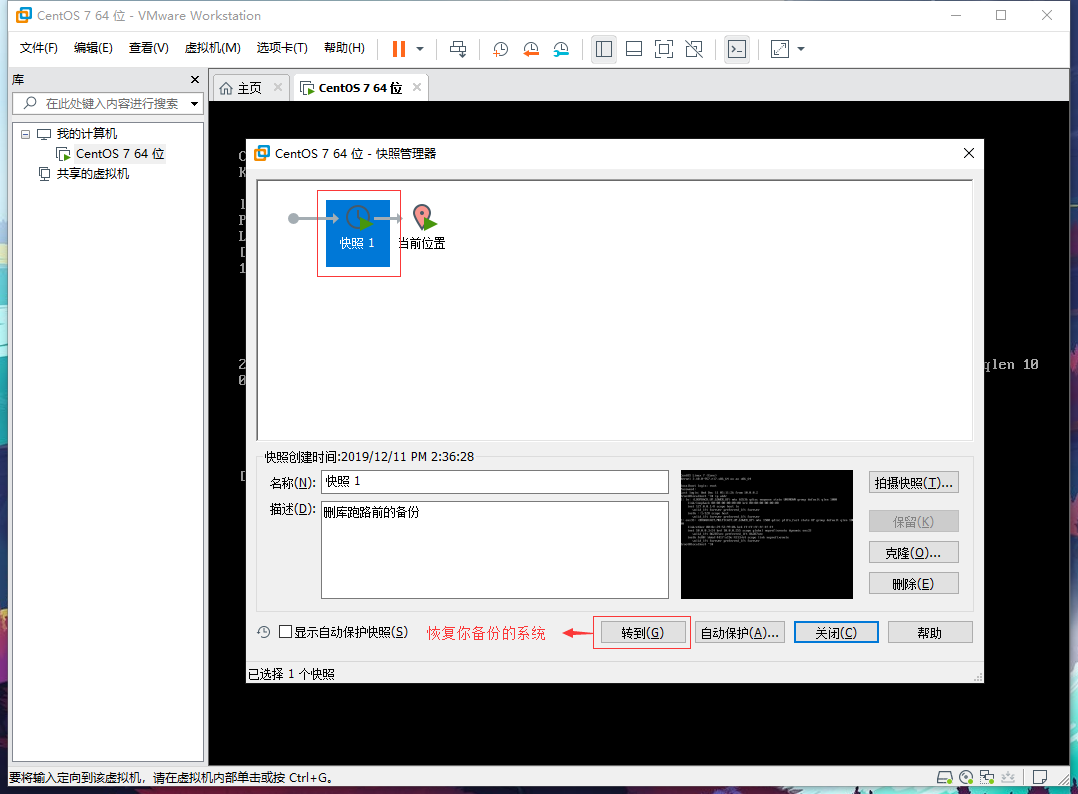Screen dimensions: 1078x794
Task: Toggle the console view toolbar icon
Action: (737, 49)
